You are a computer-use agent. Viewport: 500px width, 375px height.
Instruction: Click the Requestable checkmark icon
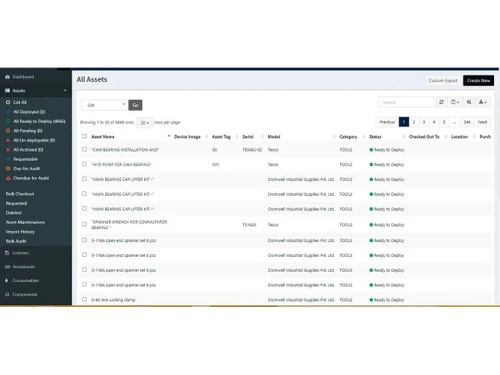point(8,159)
